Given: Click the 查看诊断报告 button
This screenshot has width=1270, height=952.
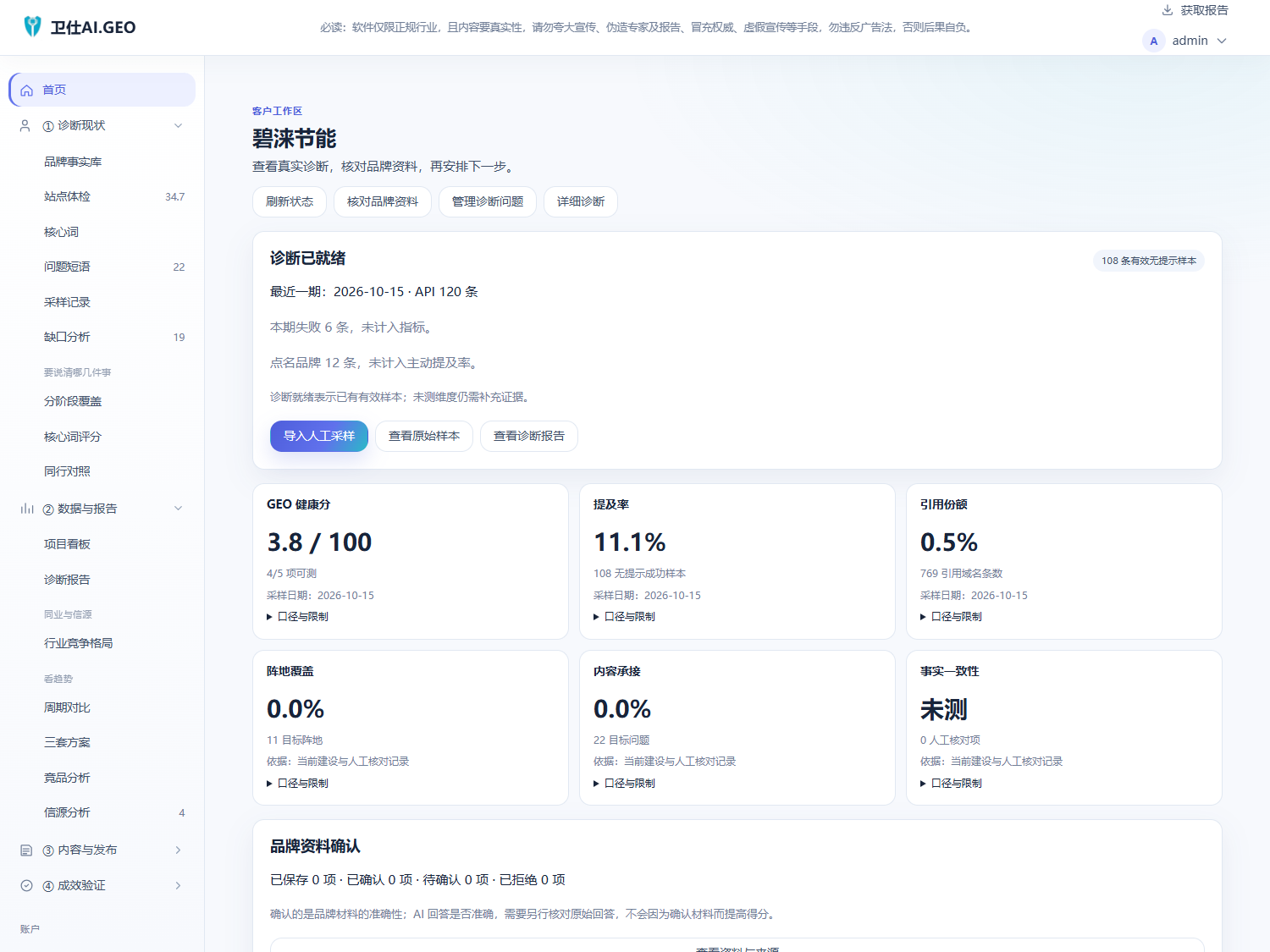Looking at the screenshot, I should pos(529,436).
